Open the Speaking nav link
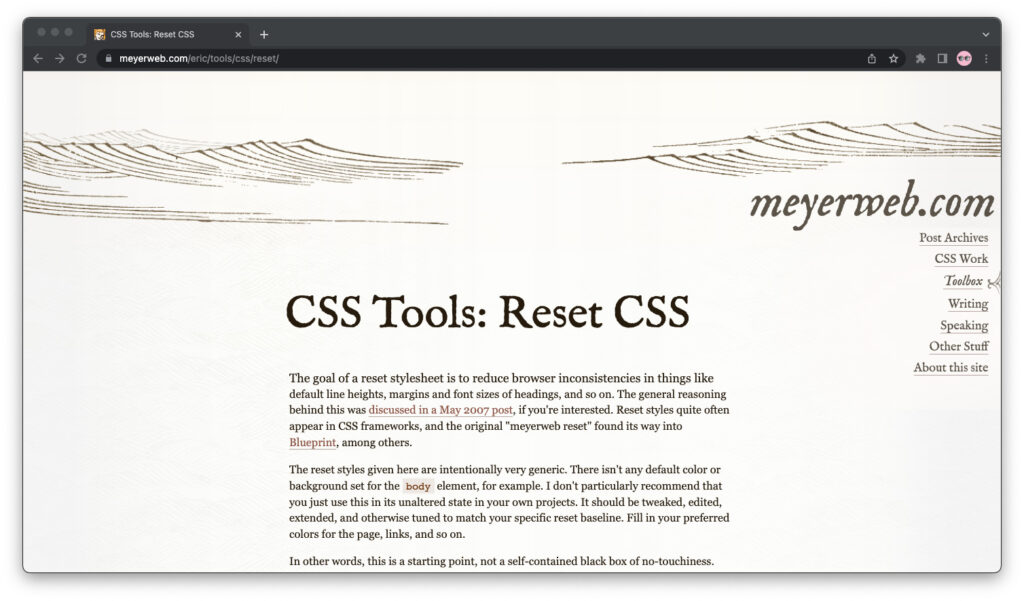 point(964,325)
